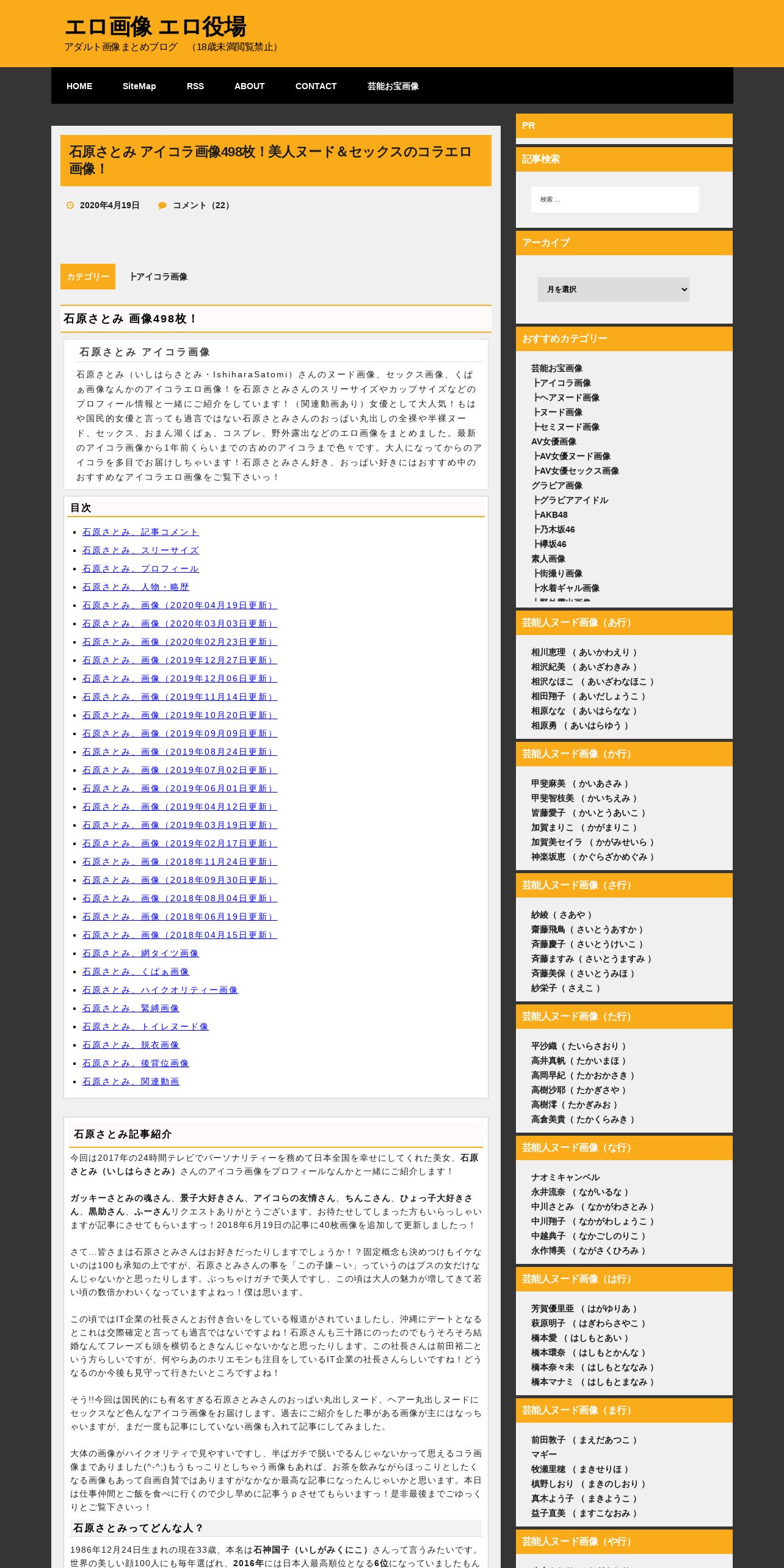The height and width of the screenshot is (1568, 784).
Task: Jump to プロフィール in the contents list
Action: (x=140, y=568)
